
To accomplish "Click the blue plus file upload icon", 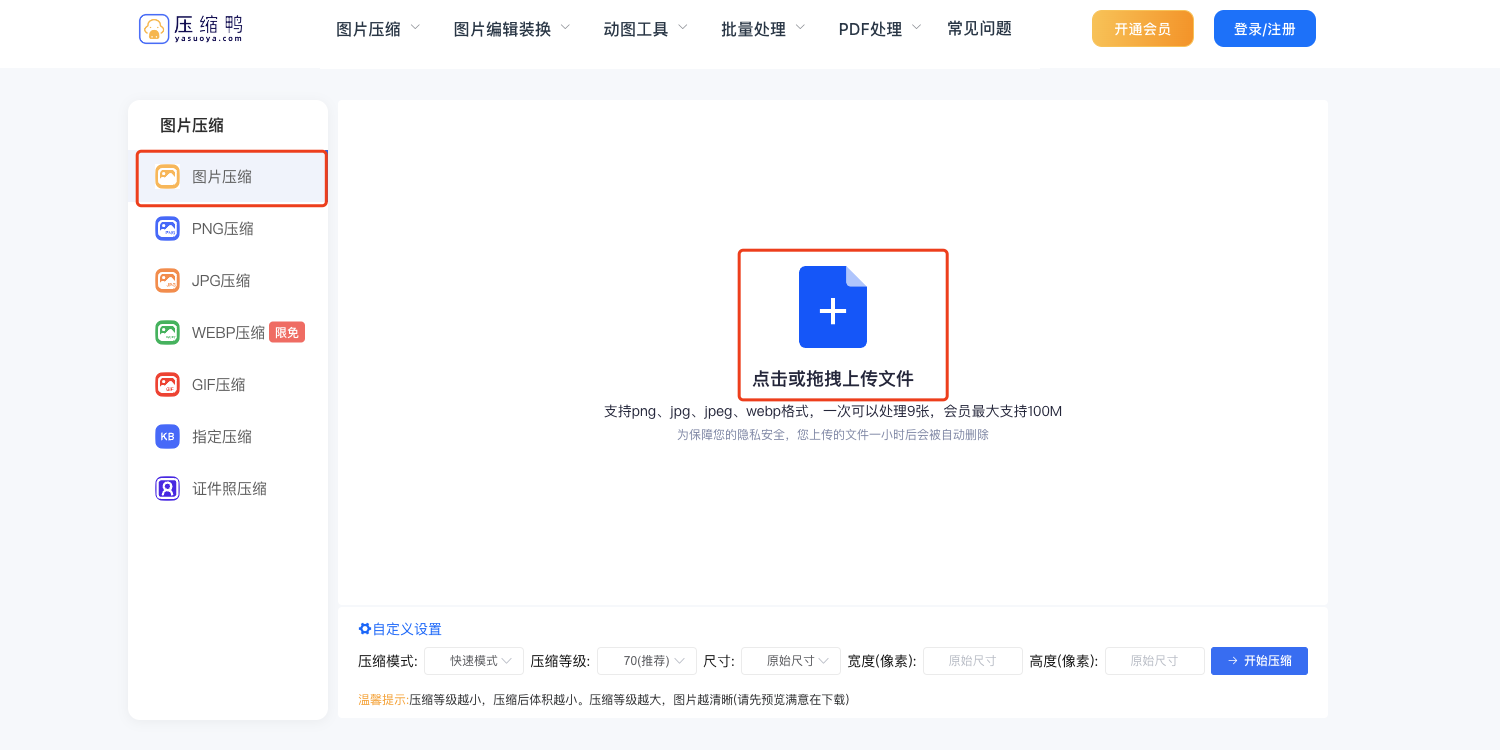I will click(x=833, y=307).
